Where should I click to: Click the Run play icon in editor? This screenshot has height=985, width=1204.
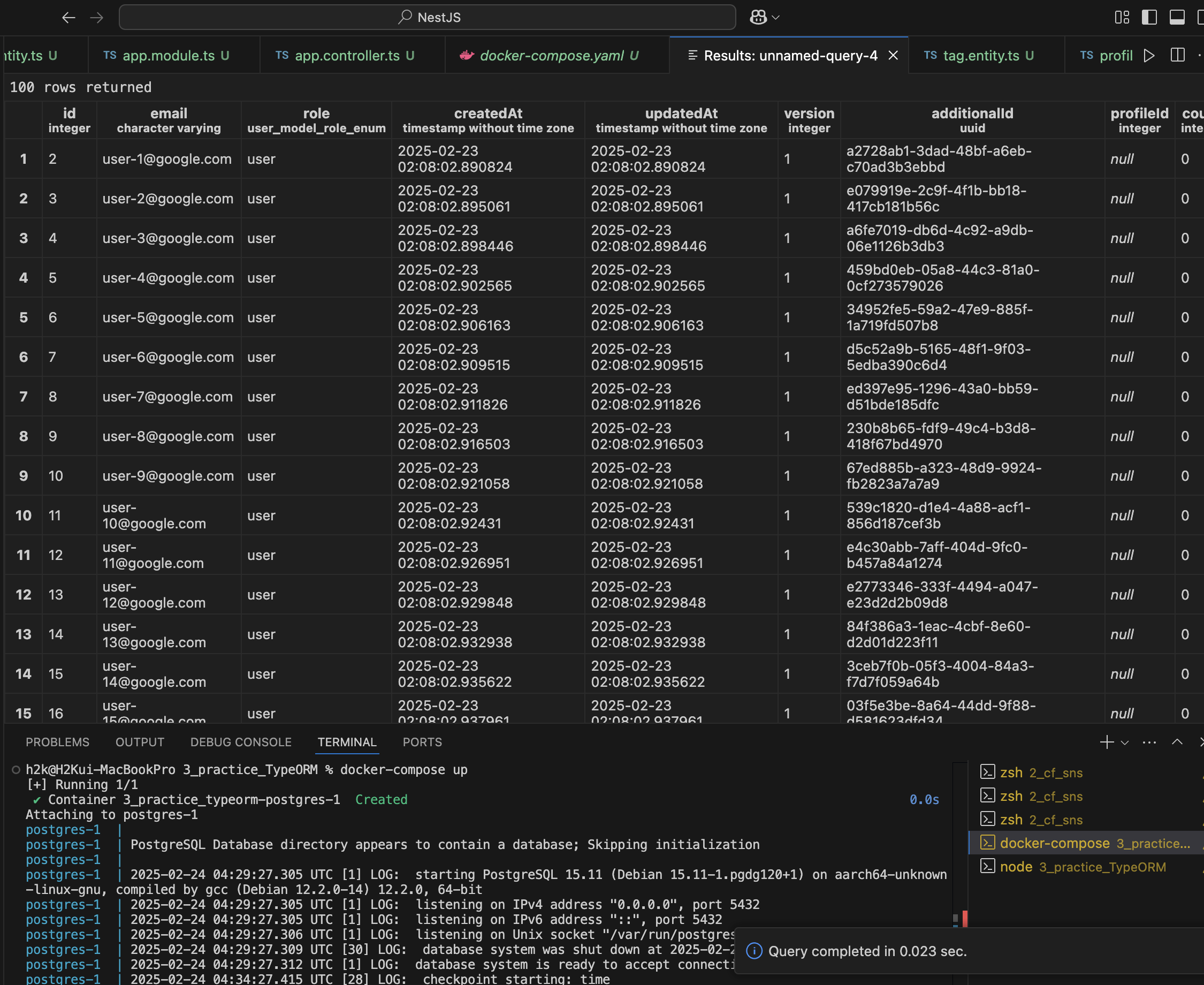pos(1149,55)
